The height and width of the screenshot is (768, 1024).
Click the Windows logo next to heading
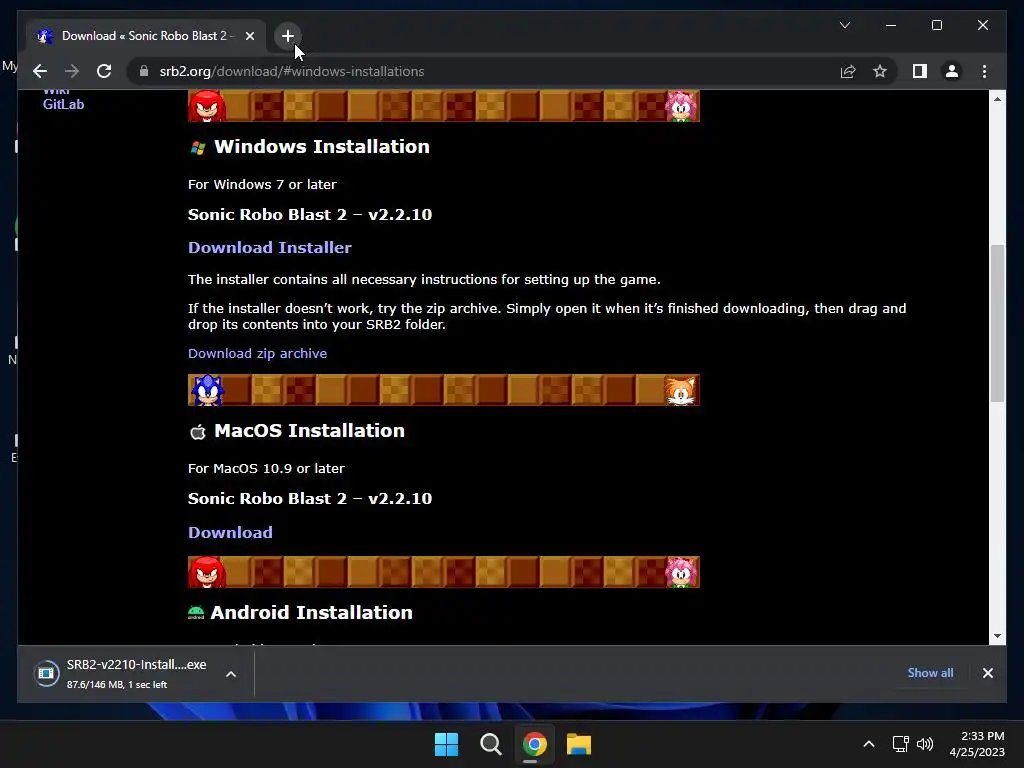click(197, 148)
